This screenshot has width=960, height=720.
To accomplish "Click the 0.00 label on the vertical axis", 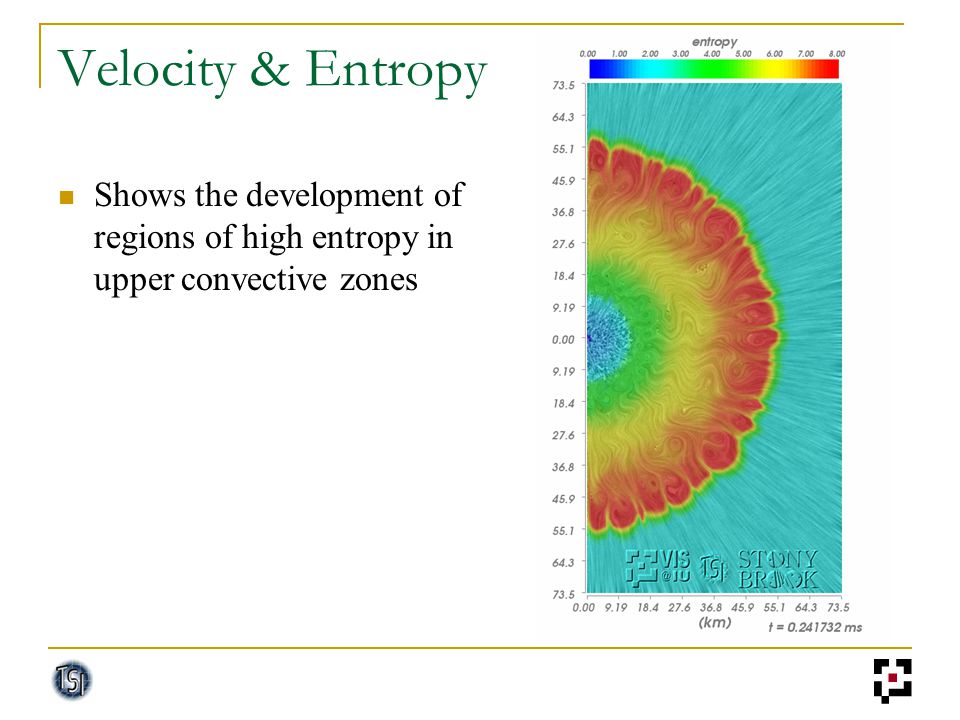I will coord(563,339).
